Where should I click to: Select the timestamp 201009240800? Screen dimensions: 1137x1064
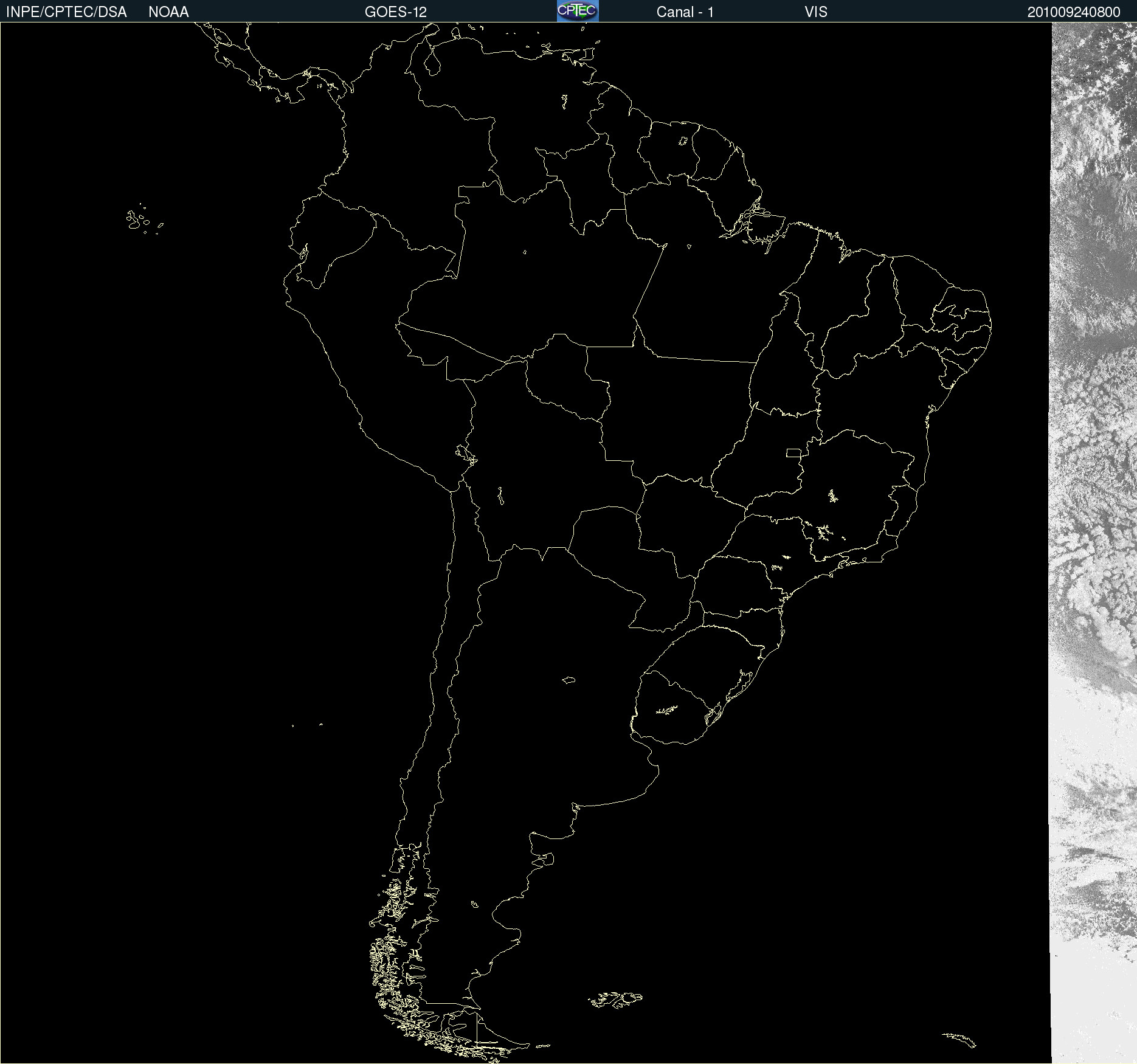pyautogui.click(x=1074, y=12)
